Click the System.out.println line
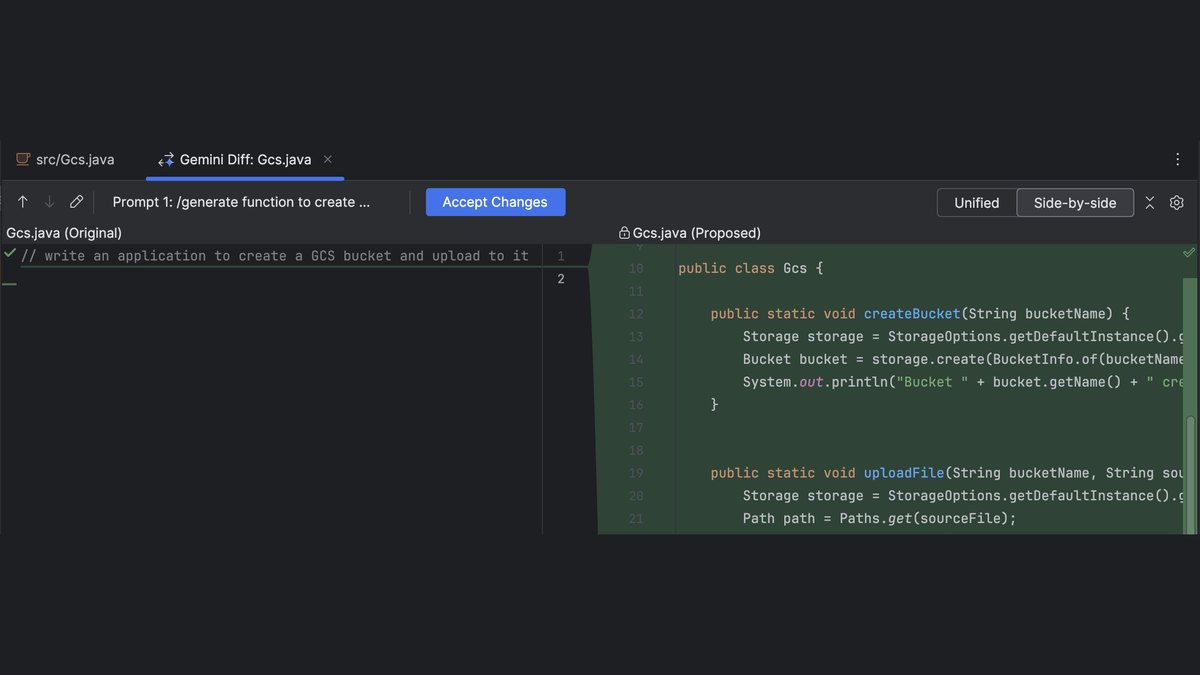 [964, 382]
